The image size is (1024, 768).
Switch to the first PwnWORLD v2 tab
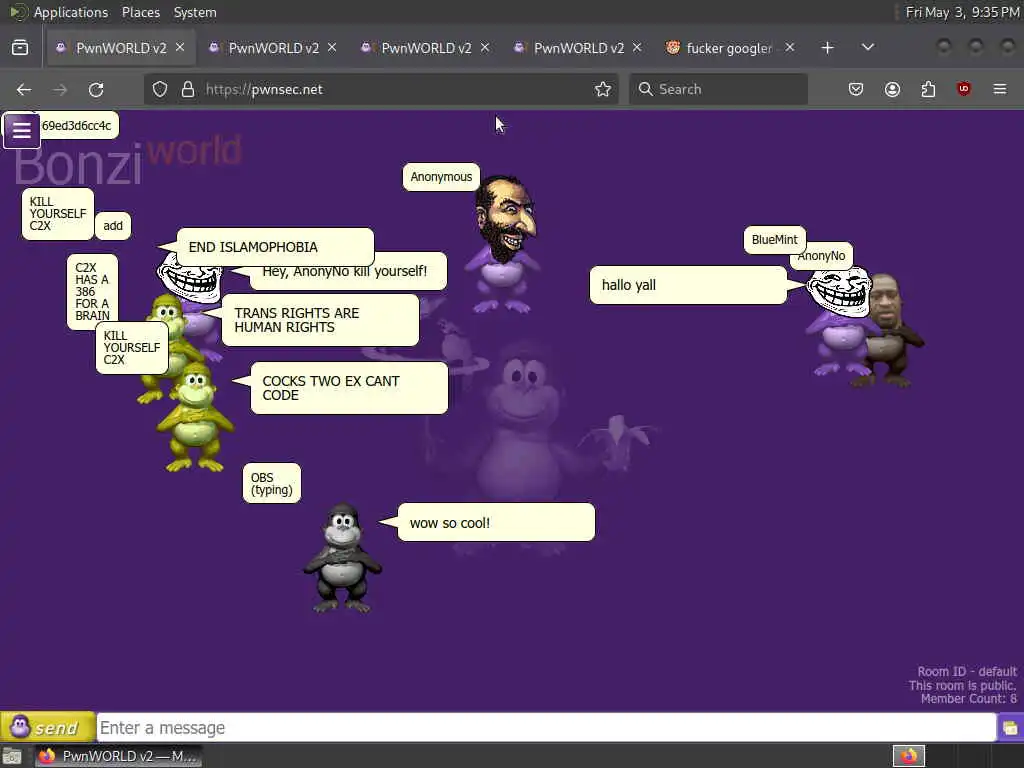point(121,48)
